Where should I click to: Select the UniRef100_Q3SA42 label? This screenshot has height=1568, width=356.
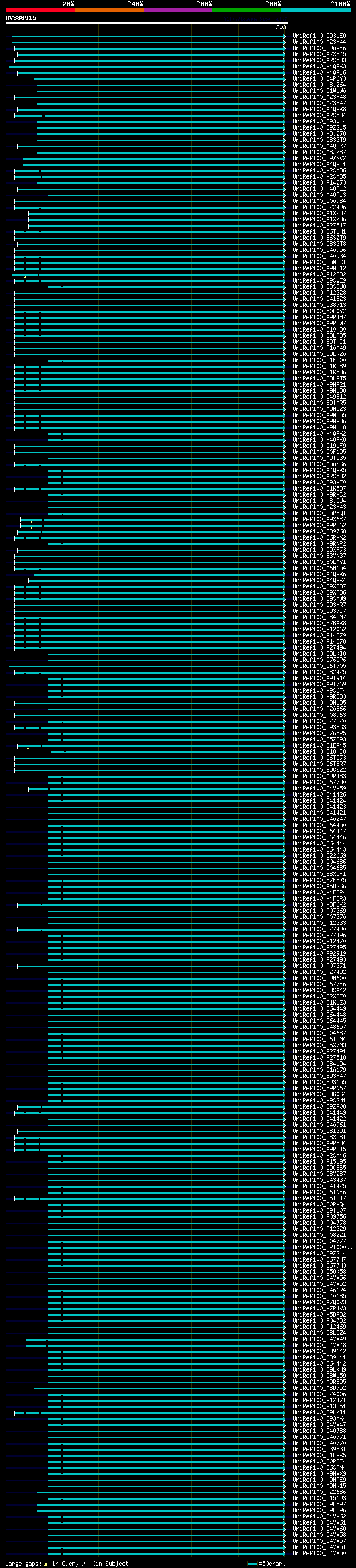click(x=319, y=990)
